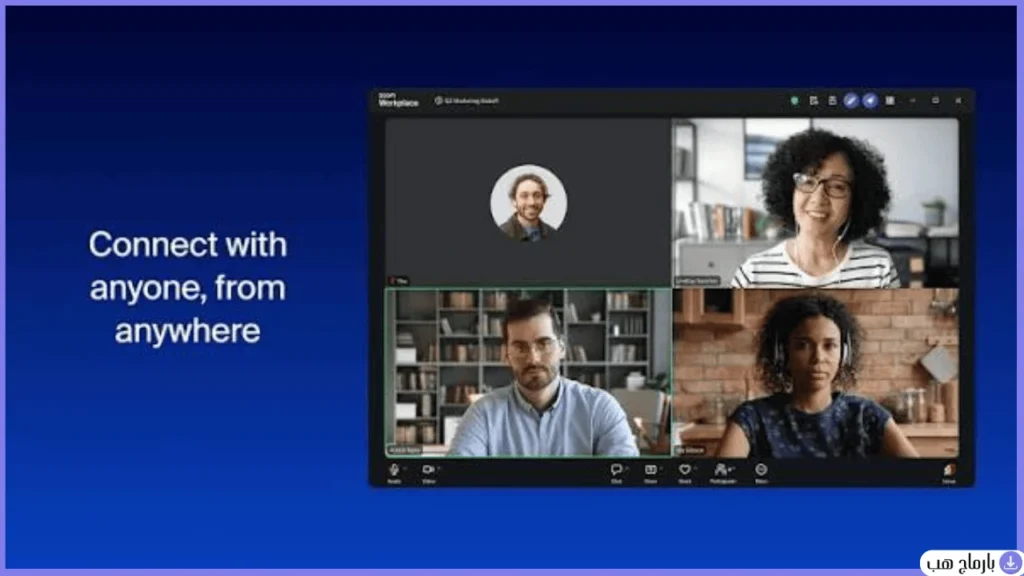Switch layout with the grid view icon
The width and height of the screenshot is (1024, 576).
889,101
